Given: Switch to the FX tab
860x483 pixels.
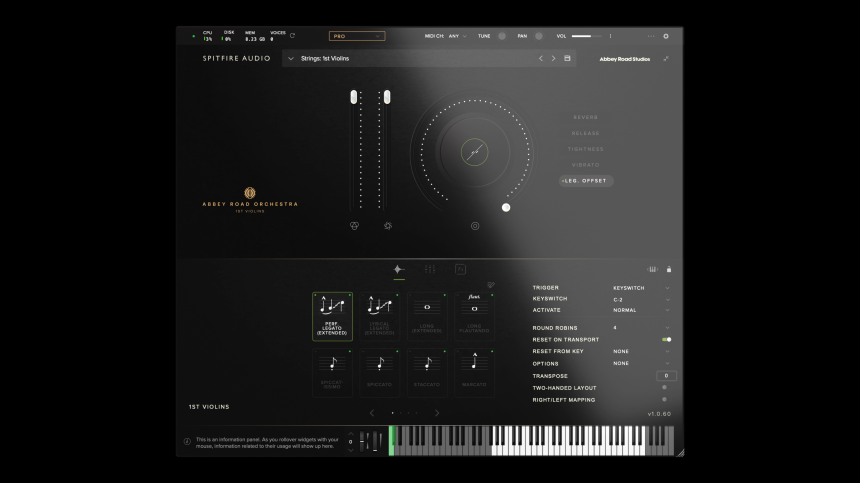Looking at the screenshot, I should [460, 269].
